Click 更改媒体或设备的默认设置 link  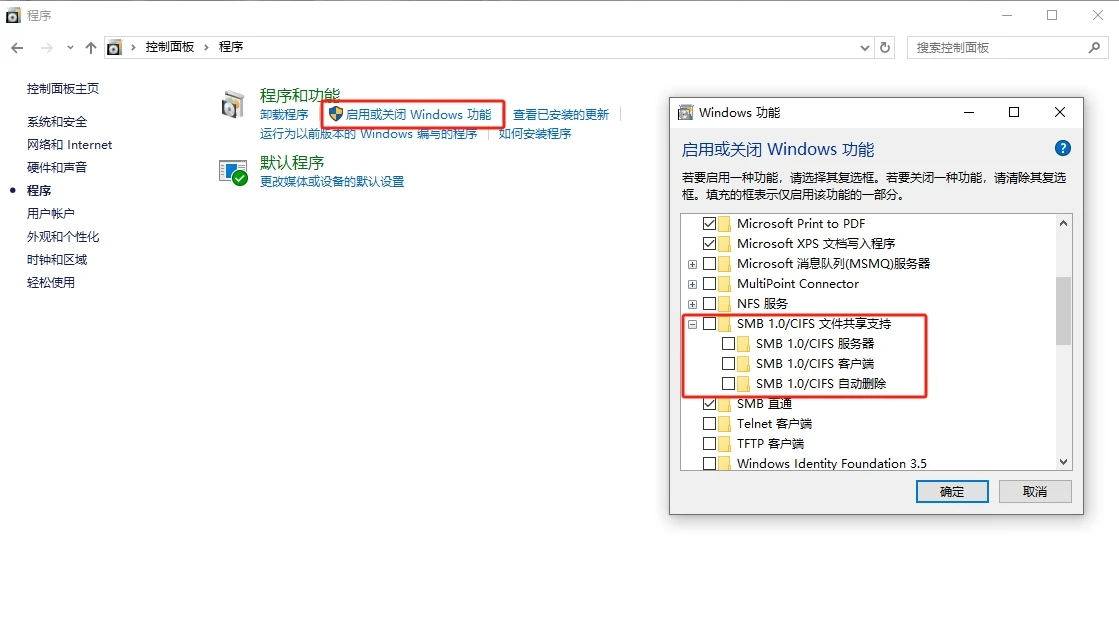click(x=332, y=182)
